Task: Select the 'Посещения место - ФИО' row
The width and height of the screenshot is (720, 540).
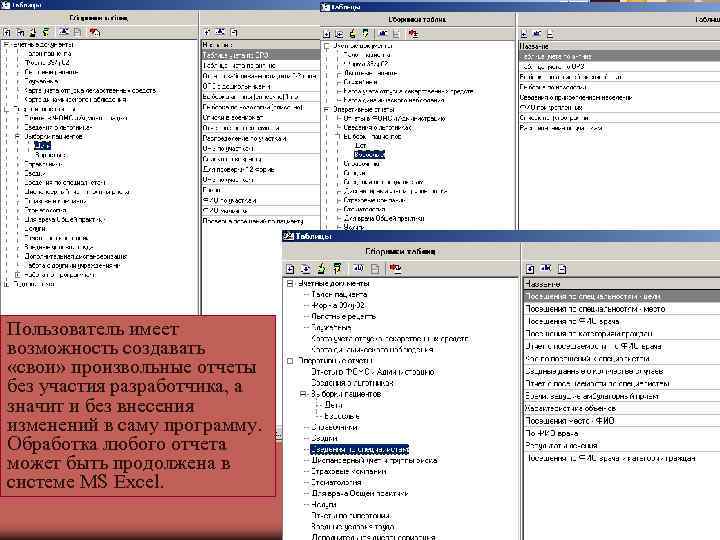Action: pyautogui.click(x=622, y=421)
